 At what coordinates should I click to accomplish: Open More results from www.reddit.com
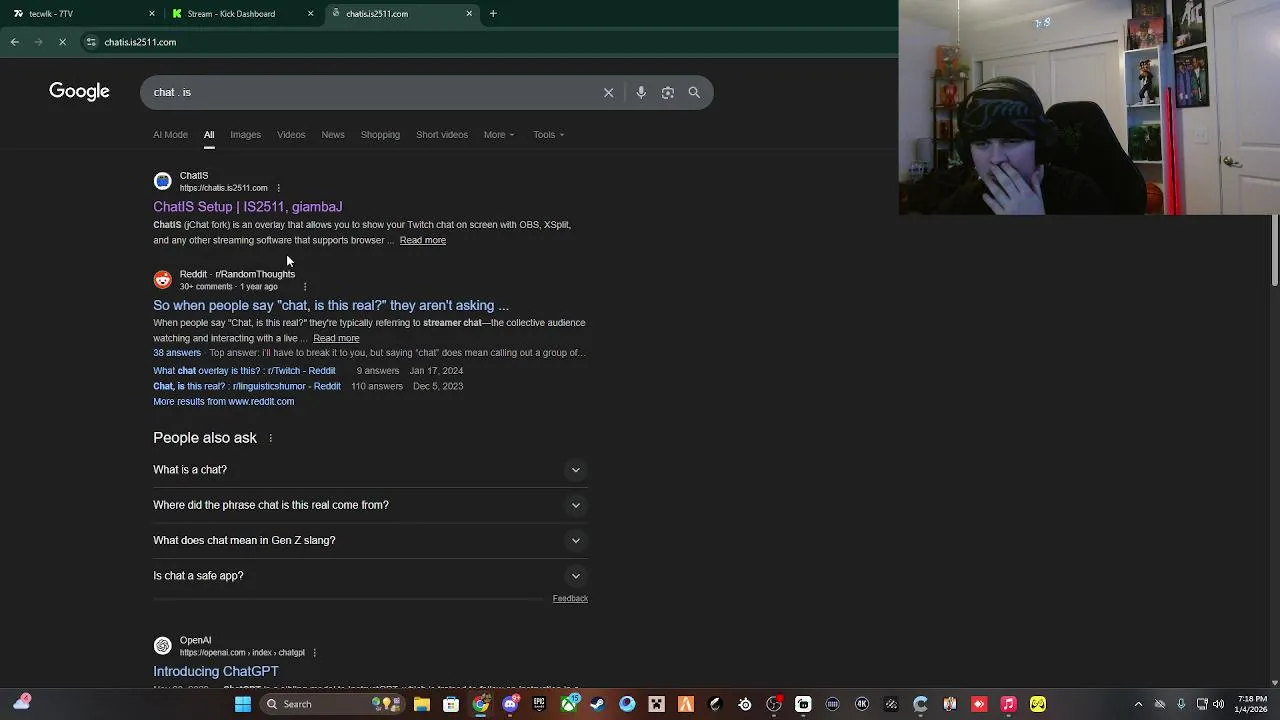pyautogui.click(x=223, y=402)
